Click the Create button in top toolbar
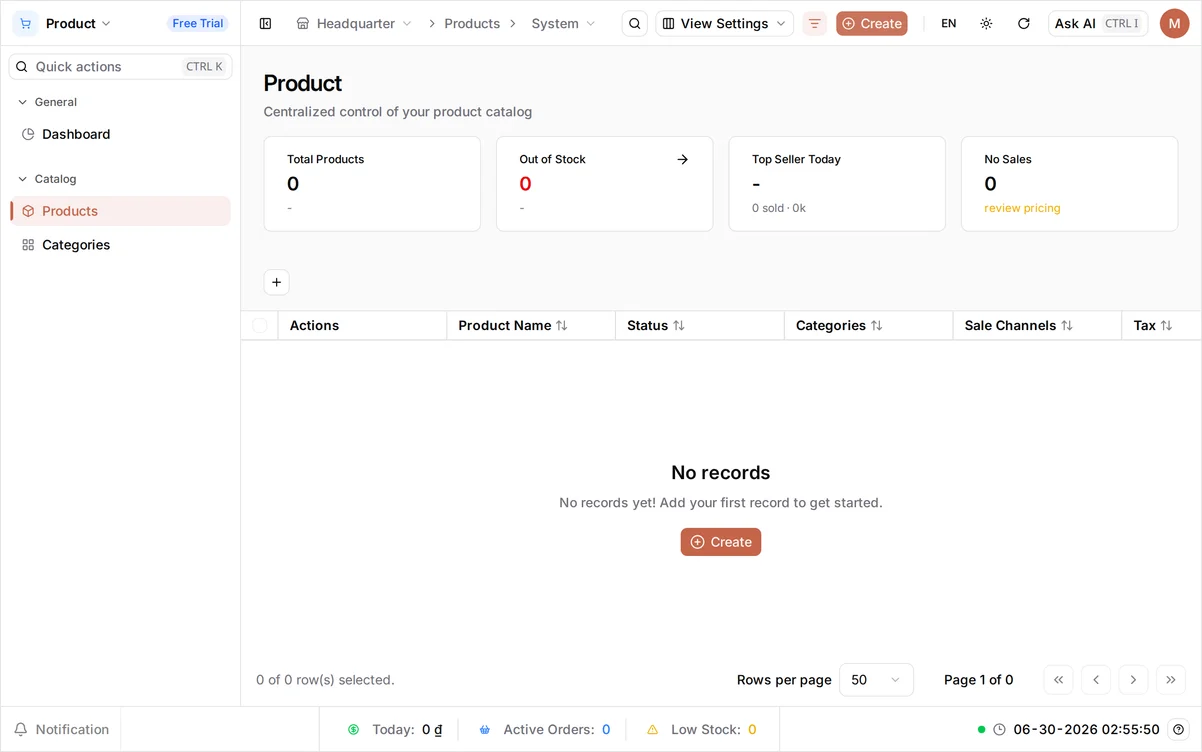 872,23
